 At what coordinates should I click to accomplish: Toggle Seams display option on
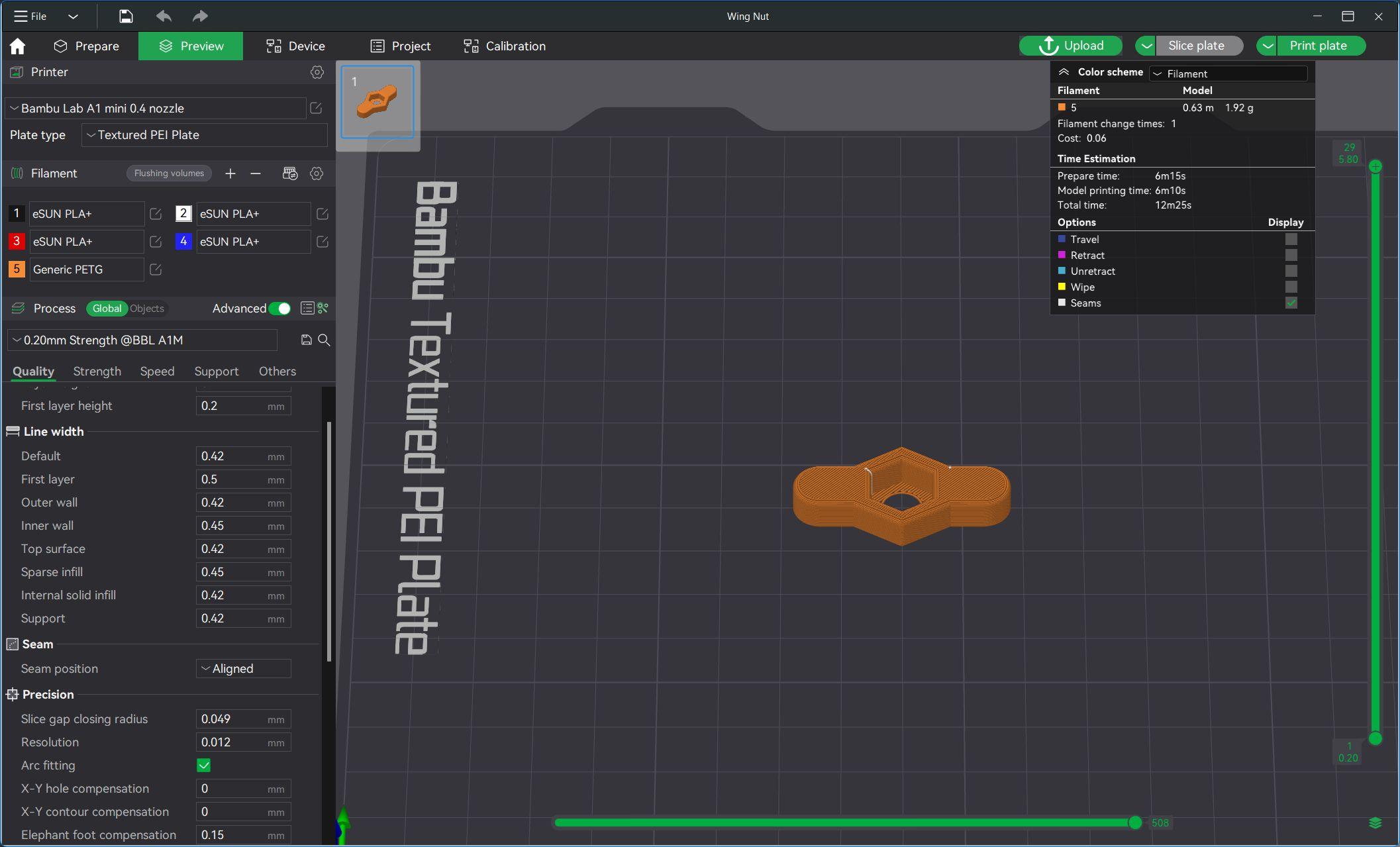pos(1292,303)
